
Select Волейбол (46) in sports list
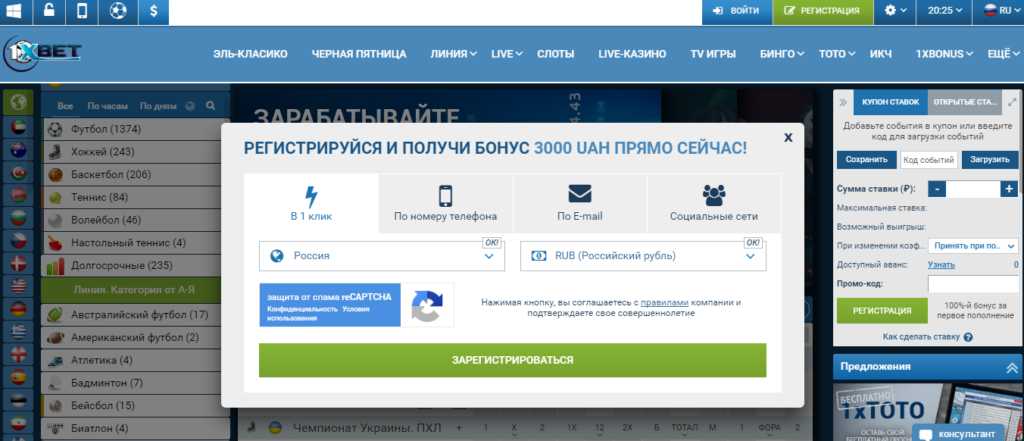point(133,220)
